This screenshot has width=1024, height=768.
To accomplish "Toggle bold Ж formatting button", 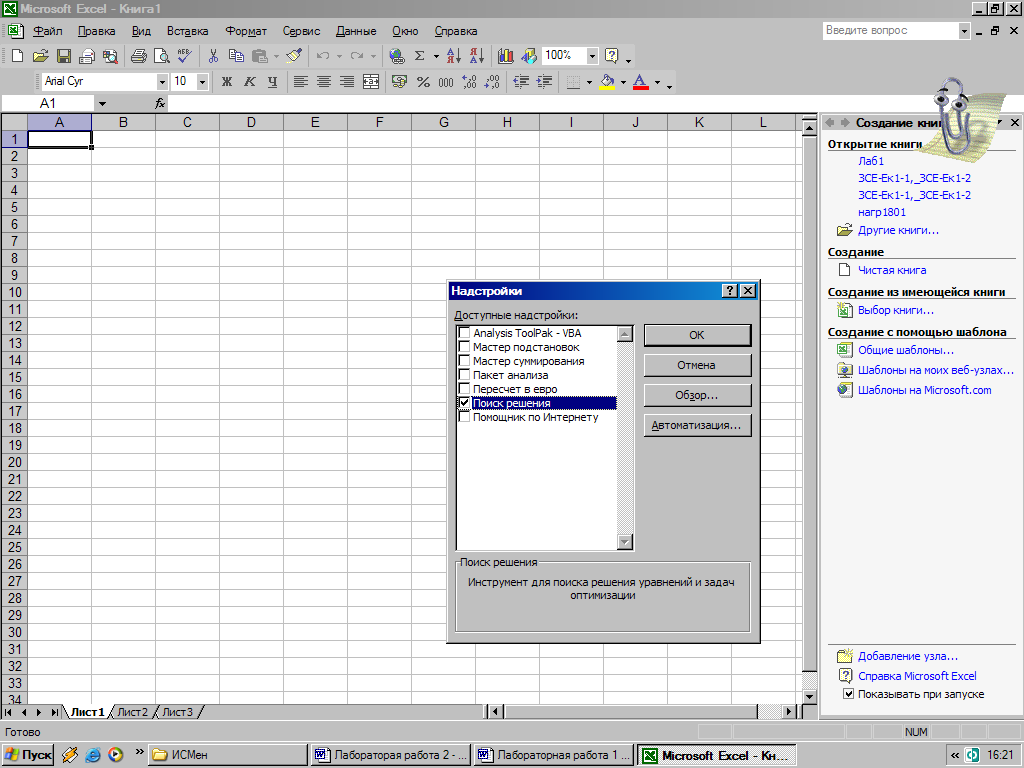I will pos(227,82).
